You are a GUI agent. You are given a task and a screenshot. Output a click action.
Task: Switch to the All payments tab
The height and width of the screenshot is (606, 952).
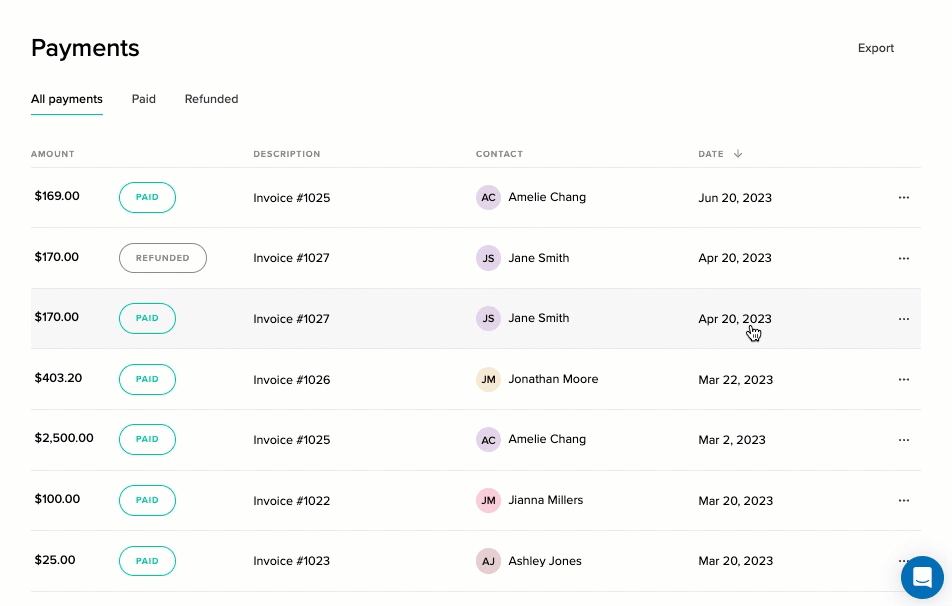coord(67,99)
